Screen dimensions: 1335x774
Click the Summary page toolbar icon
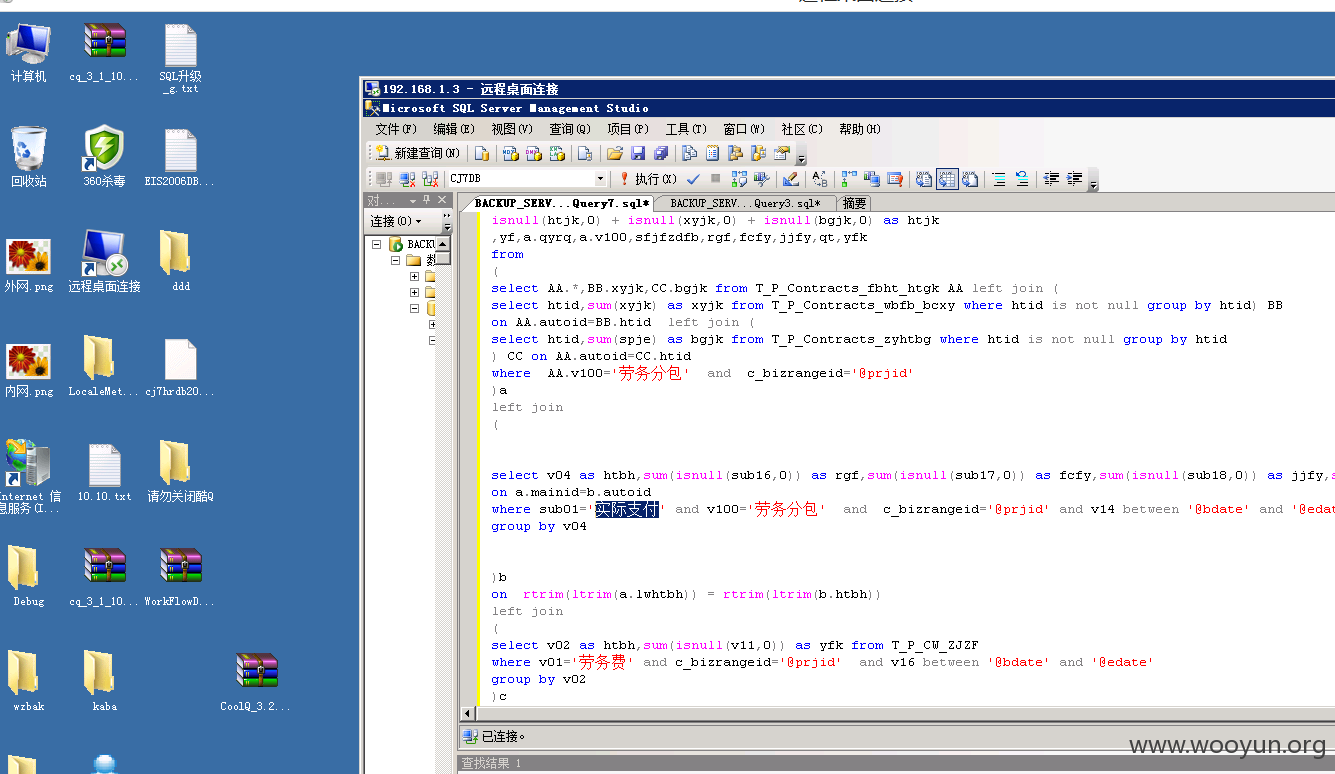712,153
